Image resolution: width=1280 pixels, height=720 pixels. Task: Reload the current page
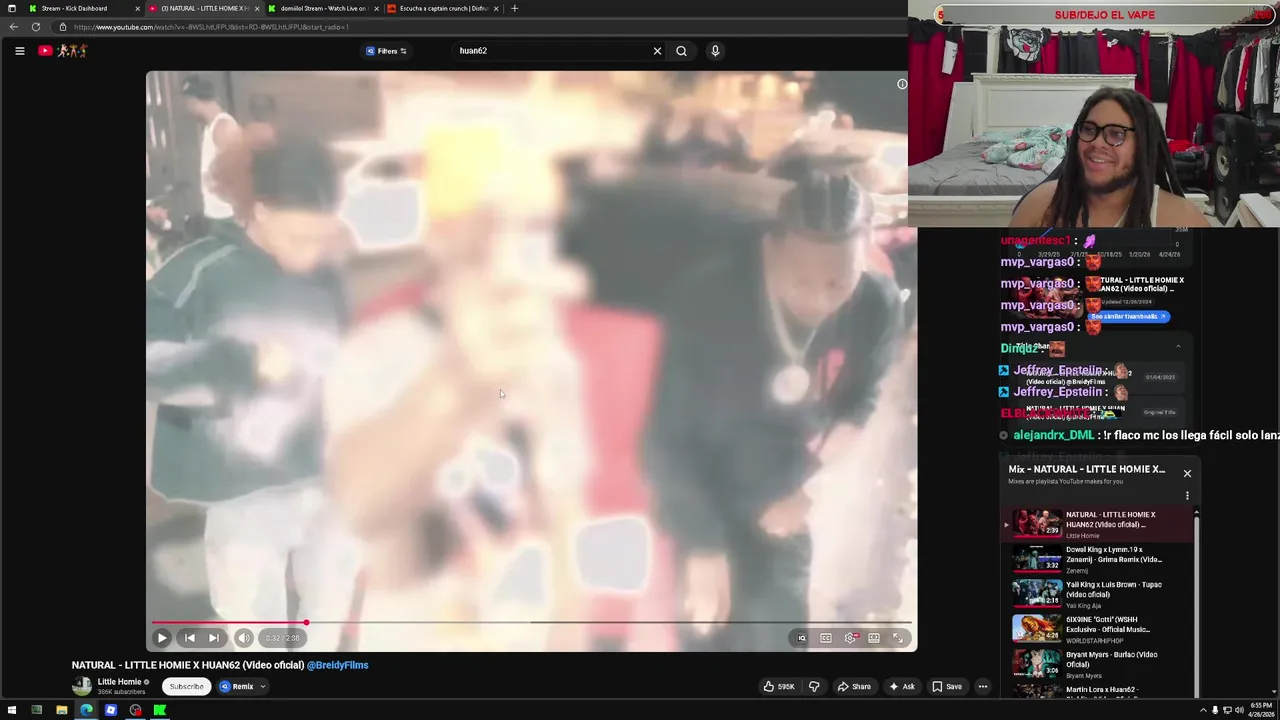(x=36, y=27)
